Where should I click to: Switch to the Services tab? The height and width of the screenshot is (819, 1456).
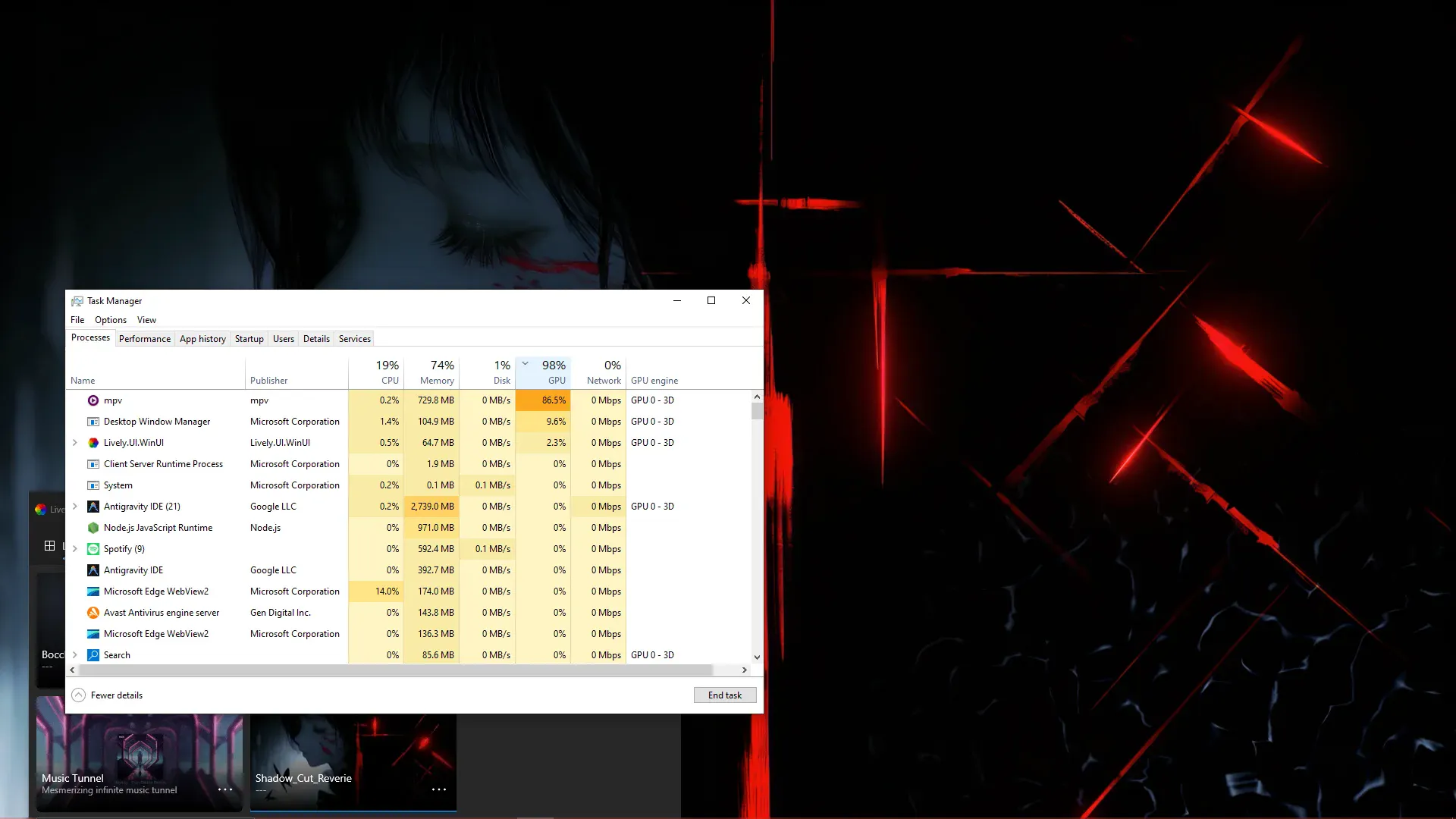point(355,339)
